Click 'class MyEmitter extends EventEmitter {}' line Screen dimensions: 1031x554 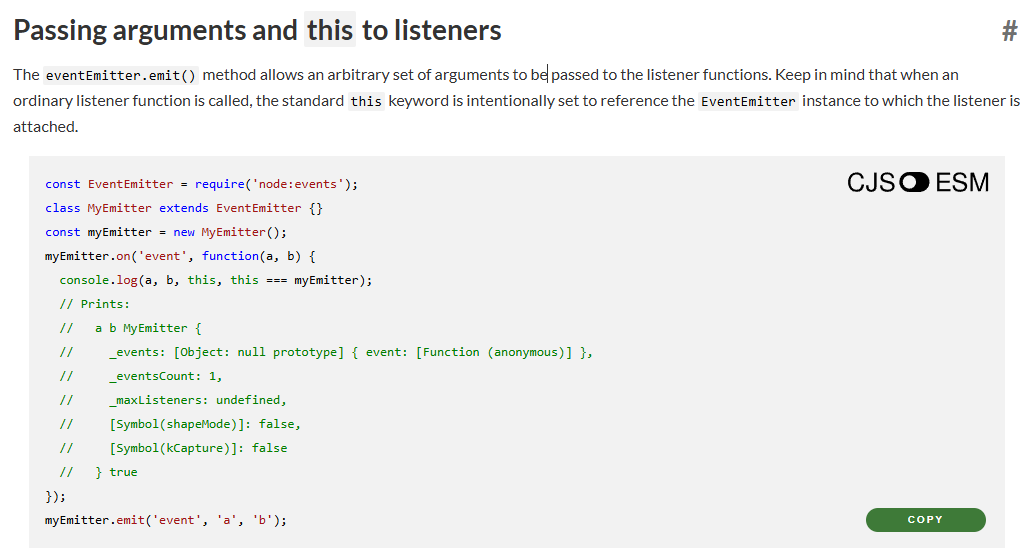coord(183,208)
